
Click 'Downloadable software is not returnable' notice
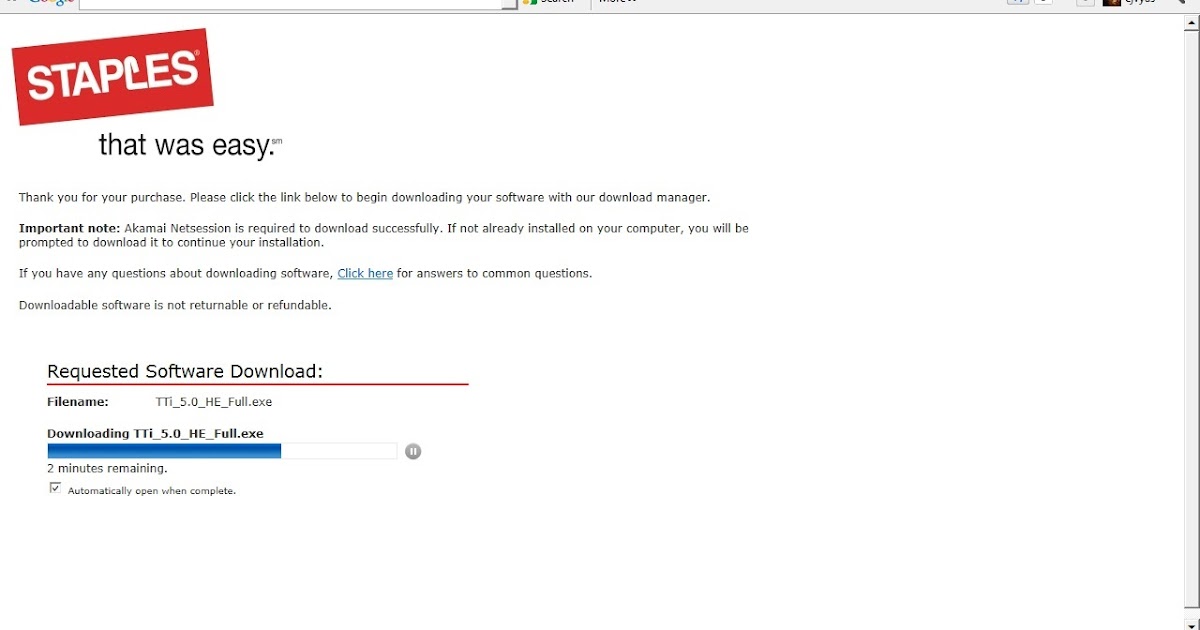(175, 305)
